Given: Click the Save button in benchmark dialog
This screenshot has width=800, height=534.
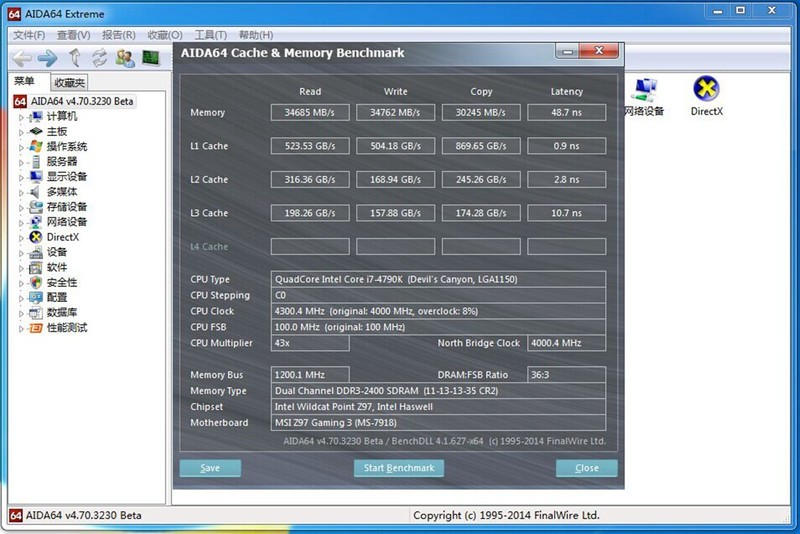Looking at the screenshot, I should pyautogui.click(x=210, y=468).
